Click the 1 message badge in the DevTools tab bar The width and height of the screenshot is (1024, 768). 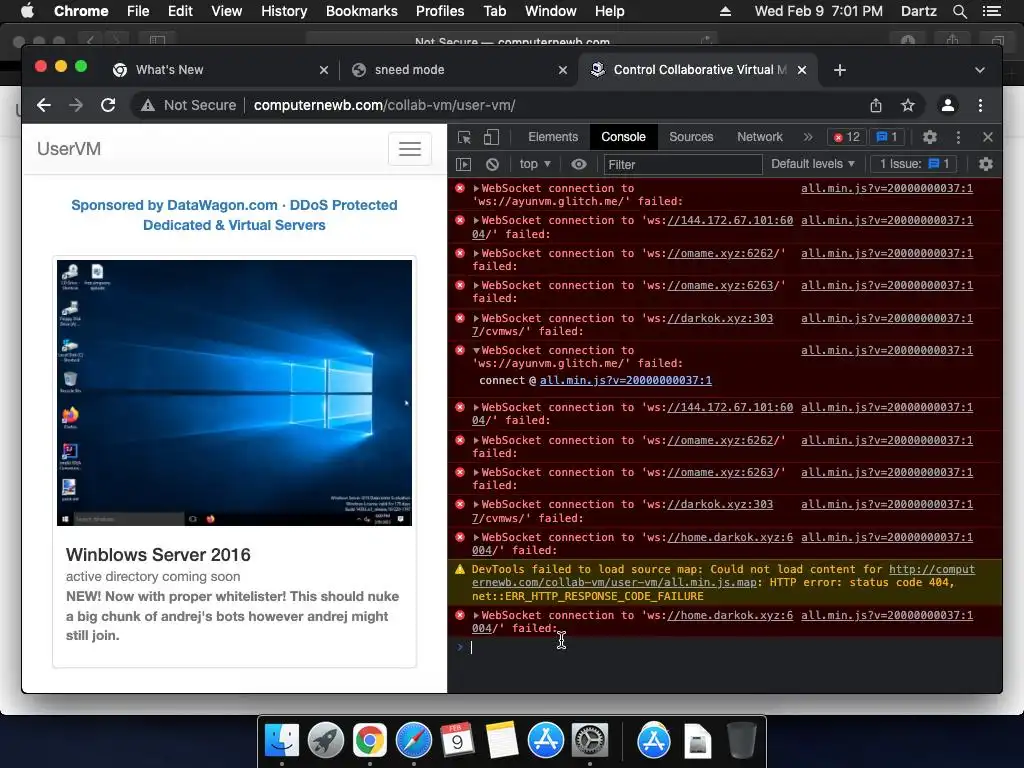[x=887, y=137]
